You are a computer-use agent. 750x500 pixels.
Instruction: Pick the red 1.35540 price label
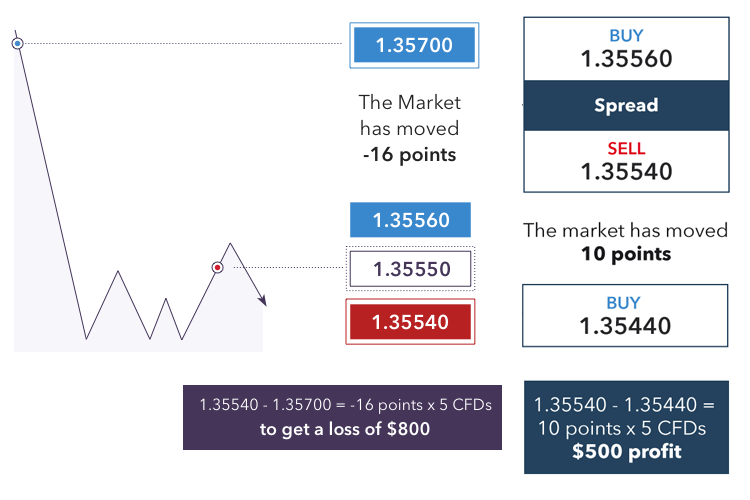410,322
